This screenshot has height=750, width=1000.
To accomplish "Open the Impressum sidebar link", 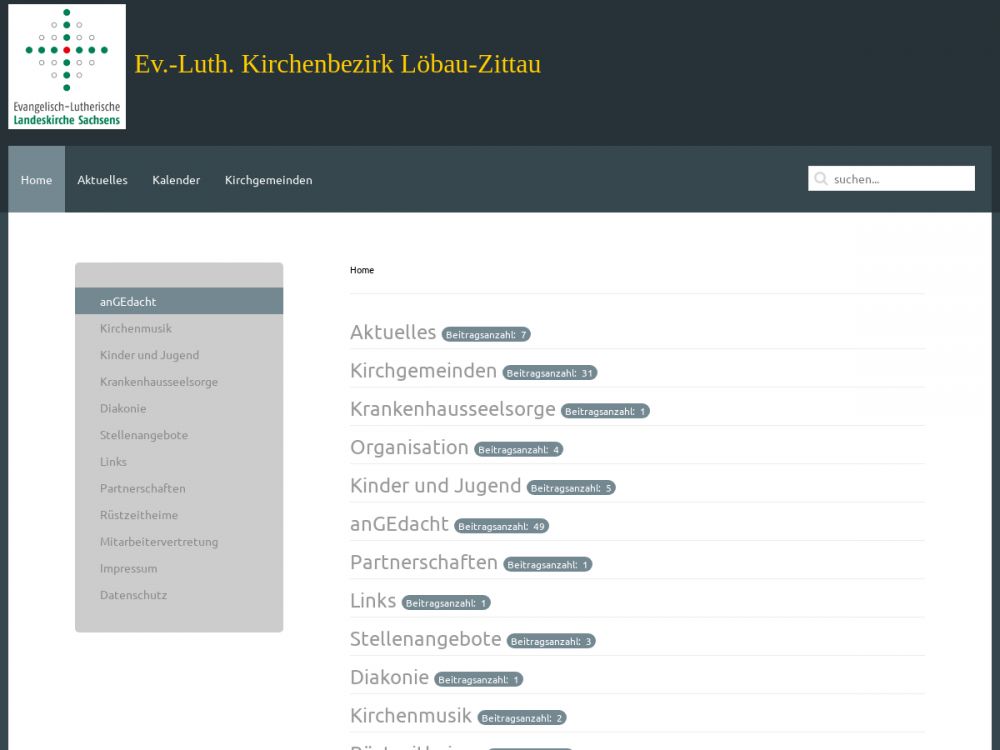I will (128, 568).
